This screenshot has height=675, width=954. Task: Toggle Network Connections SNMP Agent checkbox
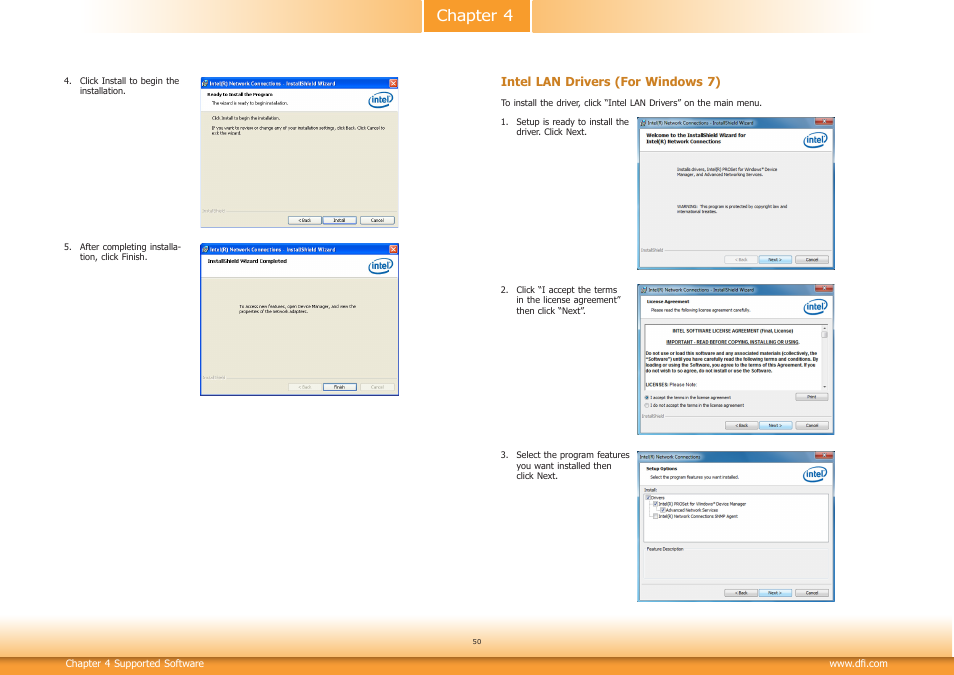(x=656, y=516)
